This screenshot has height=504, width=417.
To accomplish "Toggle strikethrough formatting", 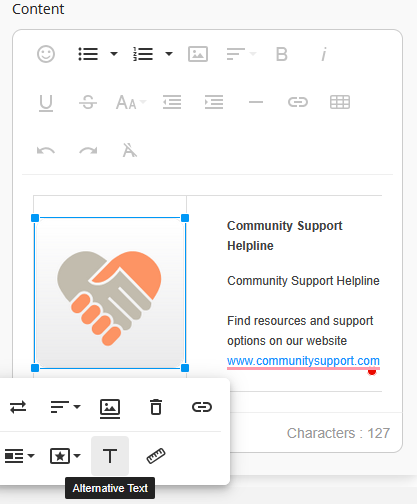I will [88, 102].
